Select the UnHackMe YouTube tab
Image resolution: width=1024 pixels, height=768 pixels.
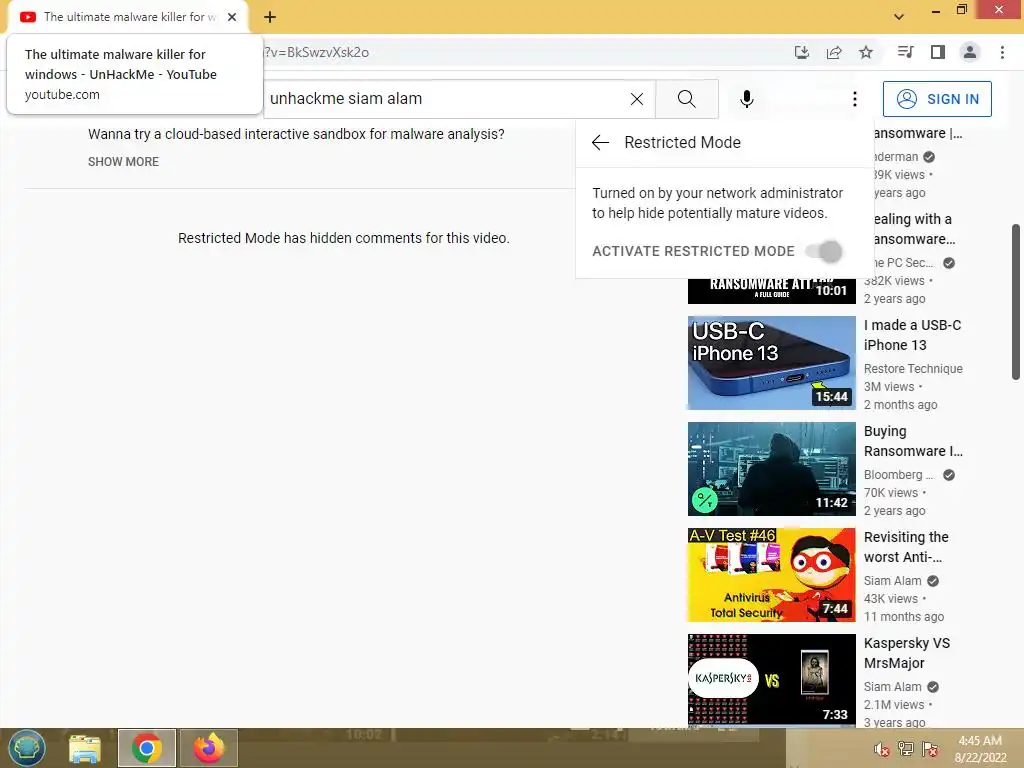(x=127, y=17)
